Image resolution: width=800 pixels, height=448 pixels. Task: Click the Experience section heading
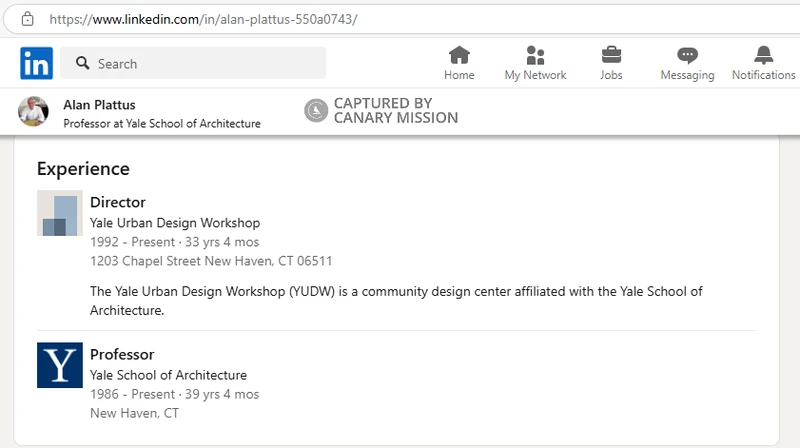pos(83,169)
